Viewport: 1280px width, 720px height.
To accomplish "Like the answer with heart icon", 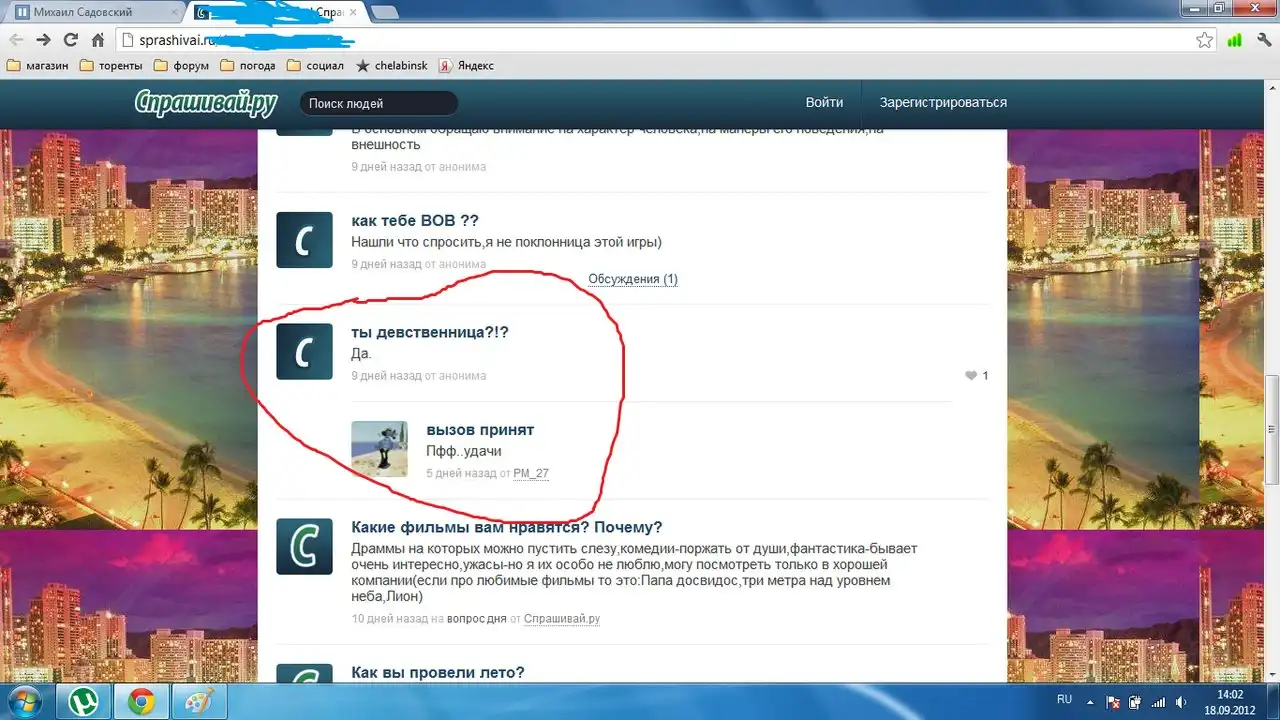I will coord(970,376).
